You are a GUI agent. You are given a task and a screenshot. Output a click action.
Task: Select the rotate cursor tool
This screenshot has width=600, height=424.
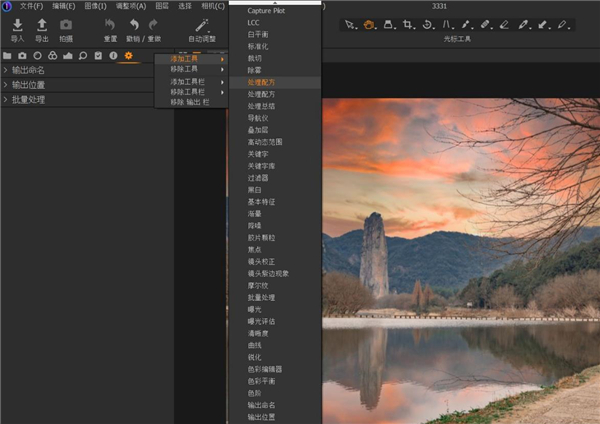[x=427, y=24]
